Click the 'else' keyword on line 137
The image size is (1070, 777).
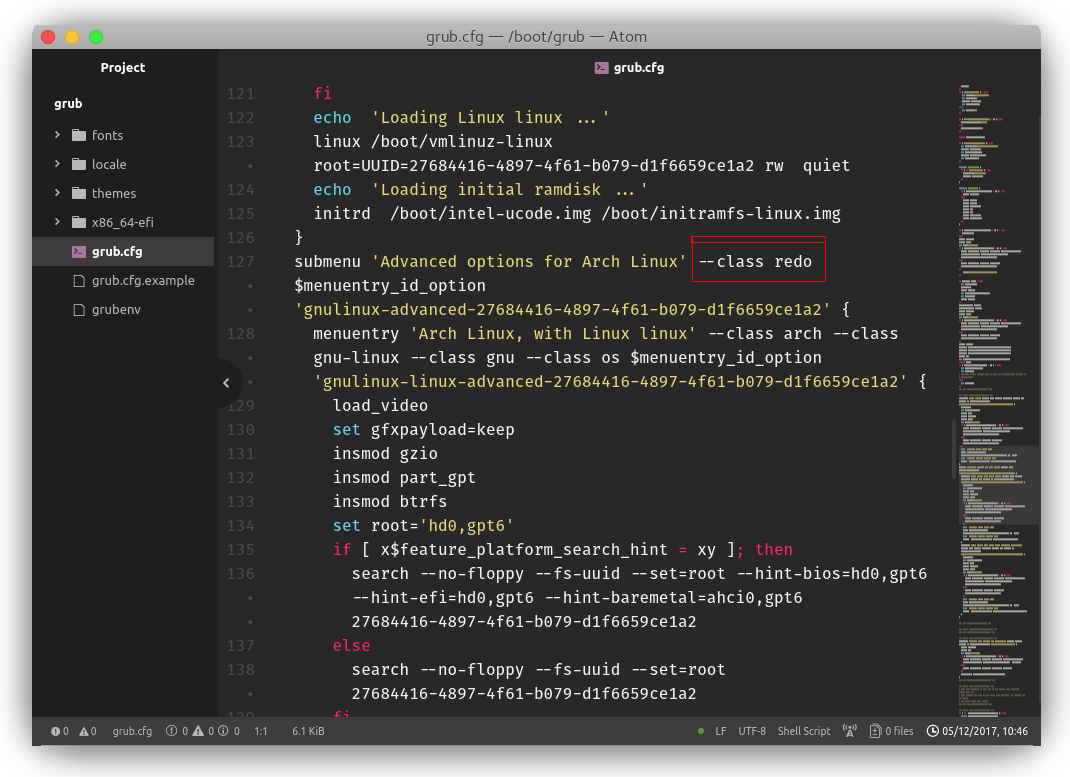pos(351,645)
